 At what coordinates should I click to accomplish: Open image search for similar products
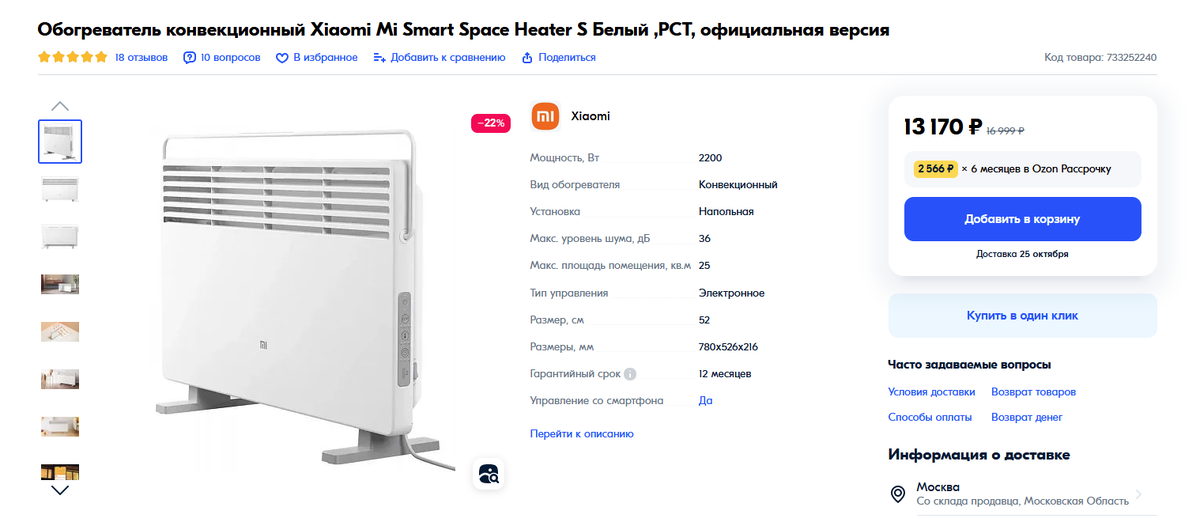pos(489,474)
